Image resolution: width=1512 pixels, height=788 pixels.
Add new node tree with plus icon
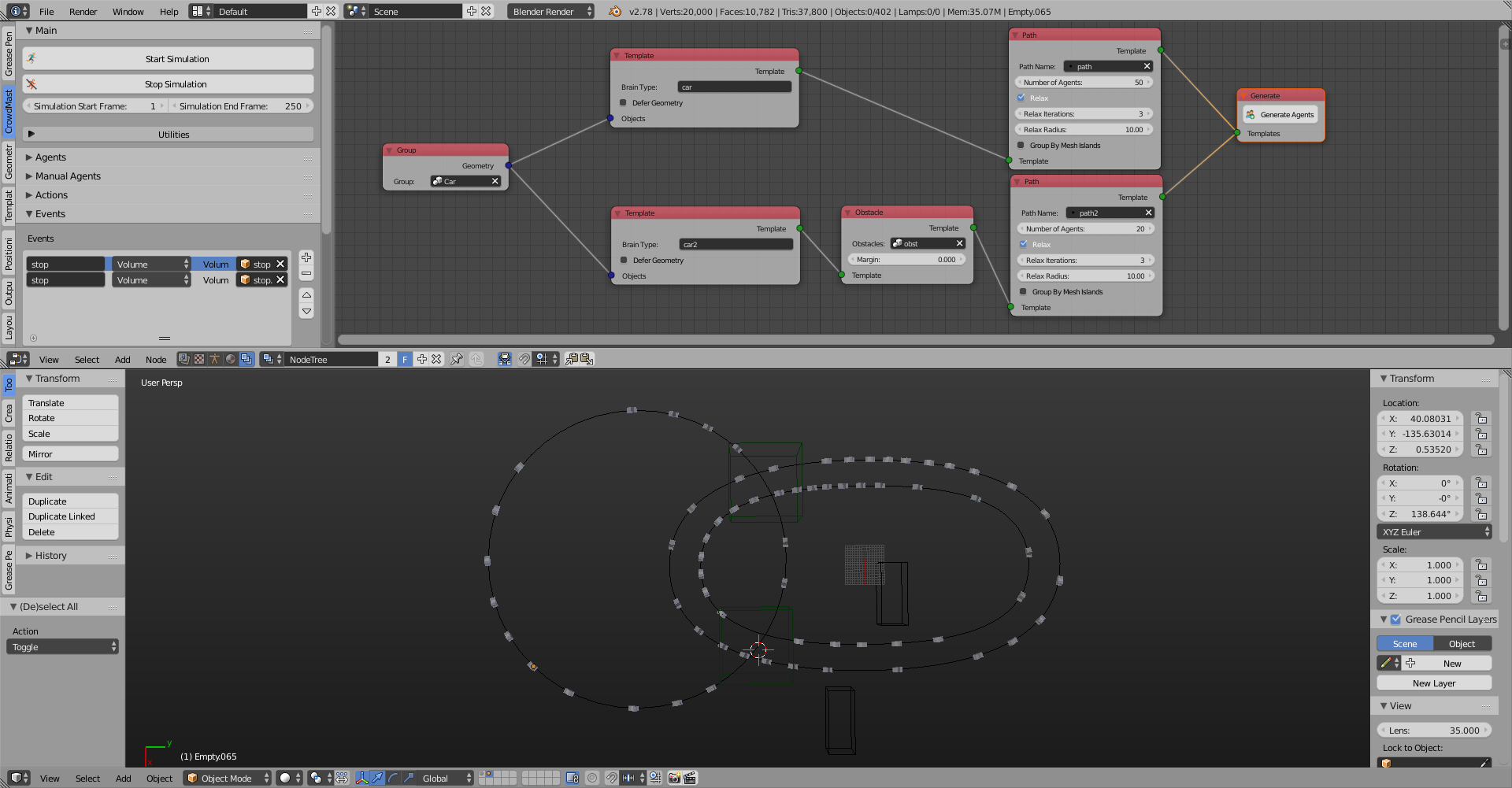[x=422, y=360]
